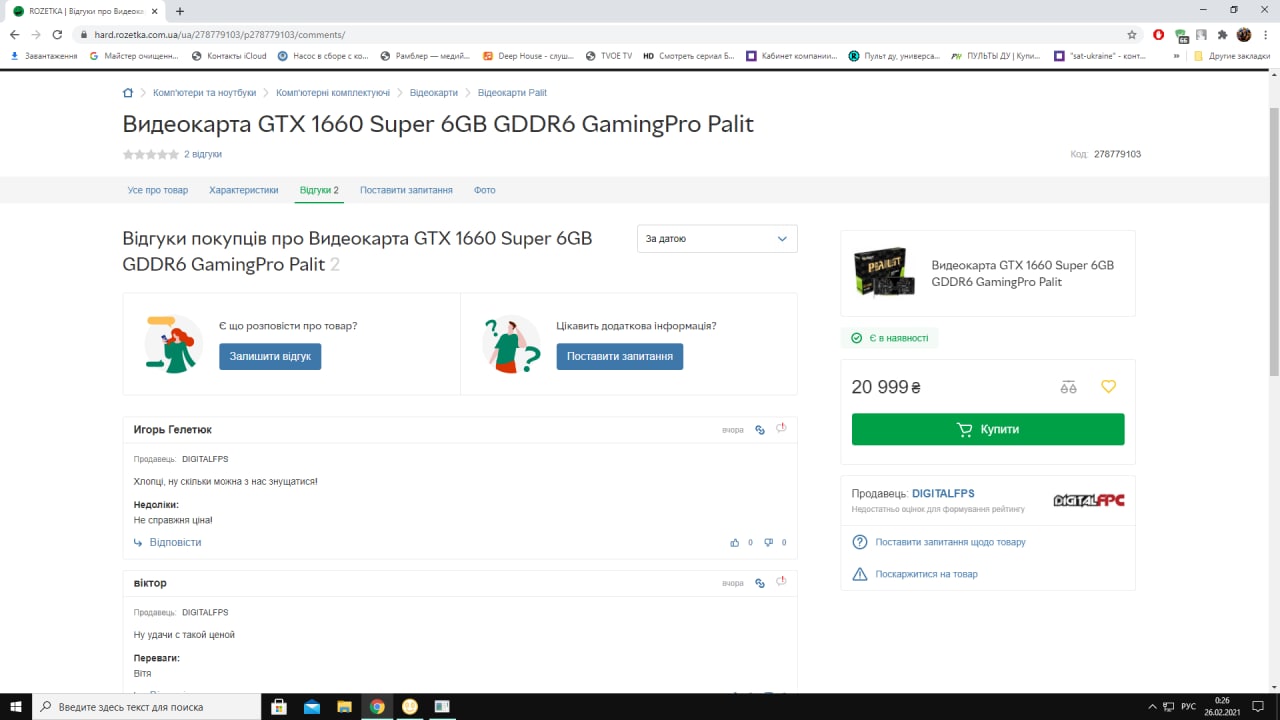Bookmark page star icon in address bar
Viewport: 1280px width, 720px height.
pyautogui.click(x=1132, y=34)
